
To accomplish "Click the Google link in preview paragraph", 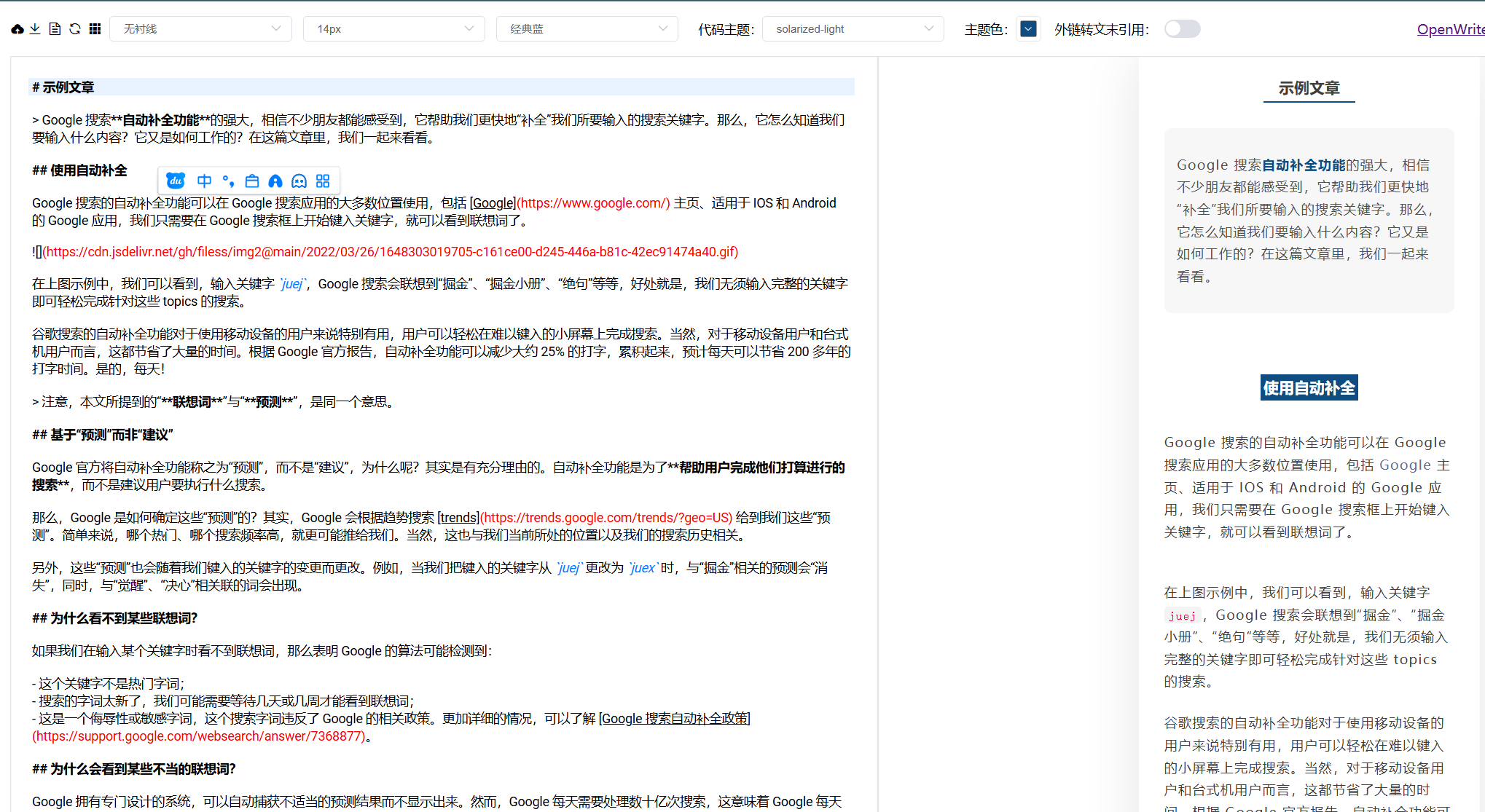I will (x=1406, y=465).
